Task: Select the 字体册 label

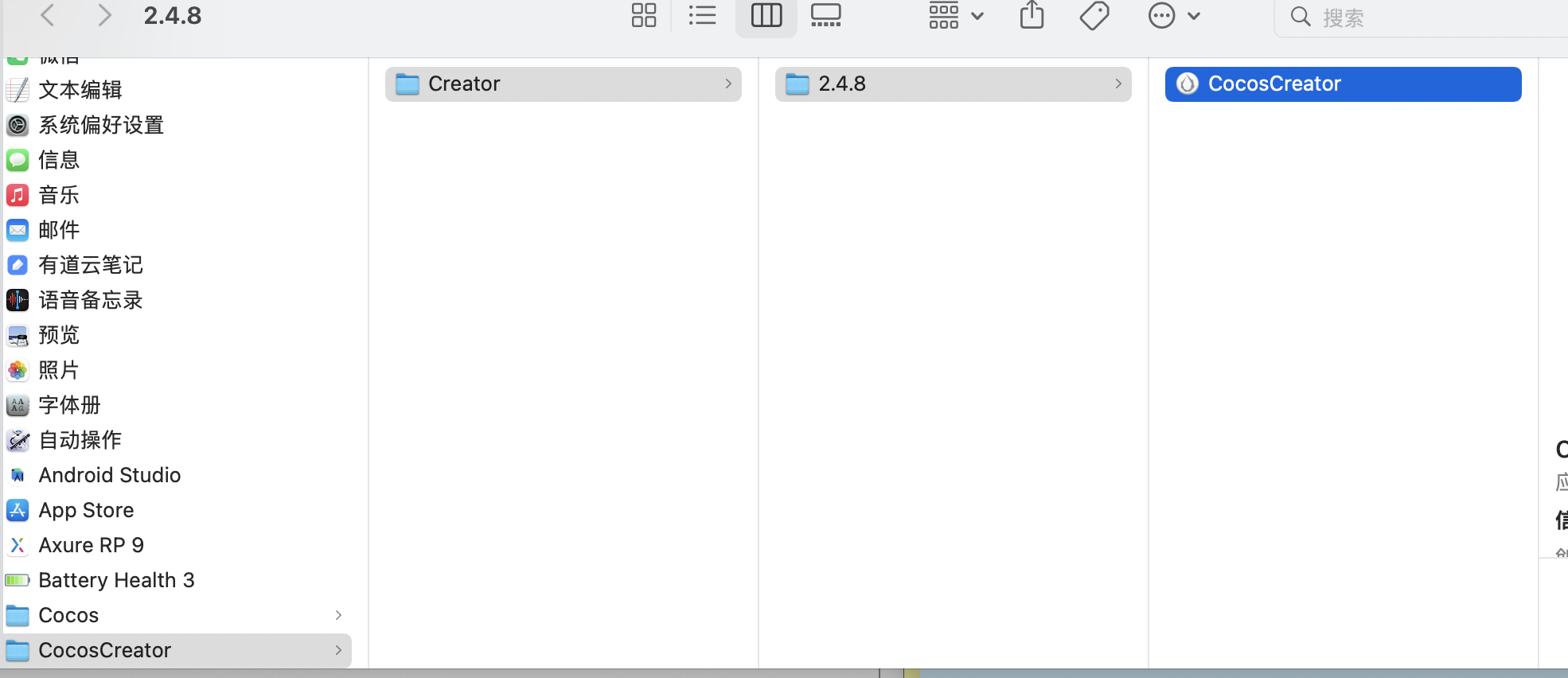Action: pyautogui.click(x=70, y=405)
